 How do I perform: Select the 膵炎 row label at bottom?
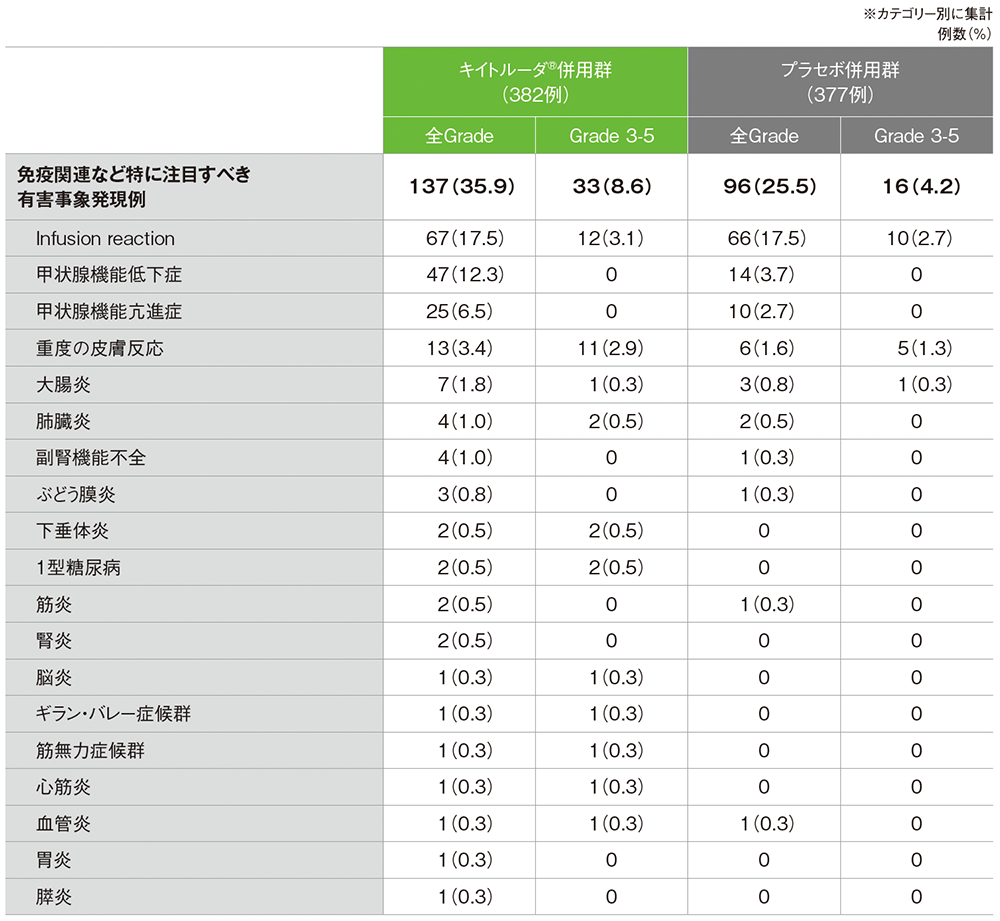point(54,896)
